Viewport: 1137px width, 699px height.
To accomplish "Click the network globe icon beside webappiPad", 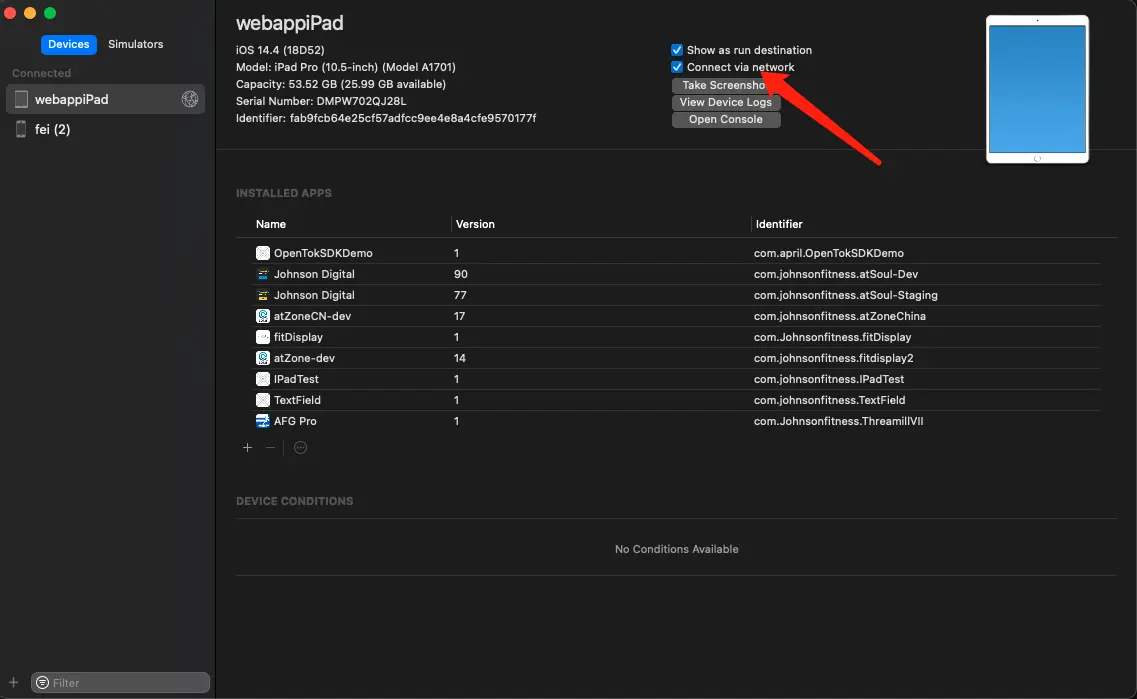I will [190, 99].
